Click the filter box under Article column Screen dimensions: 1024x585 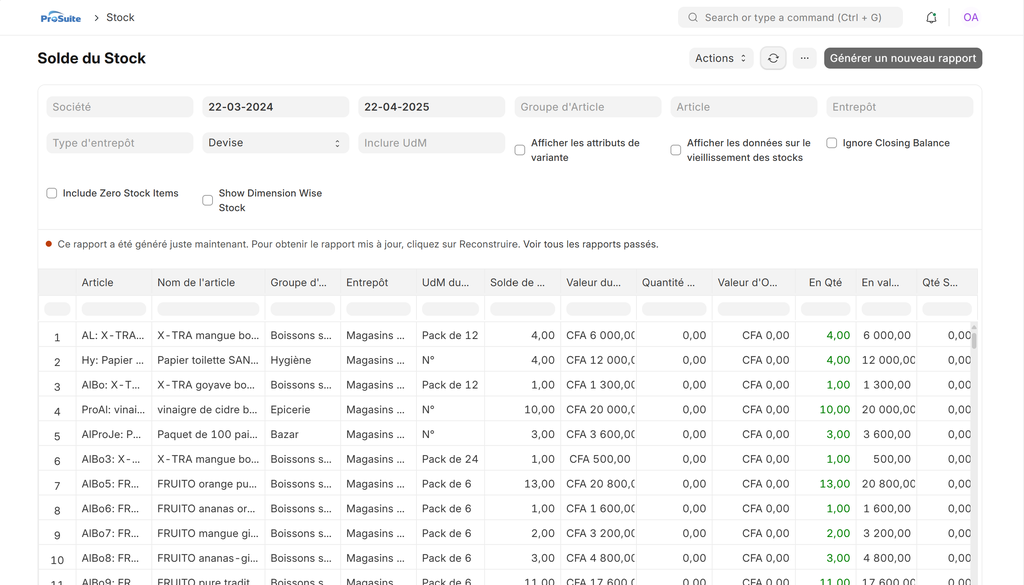pyautogui.click(x=114, y=309)
